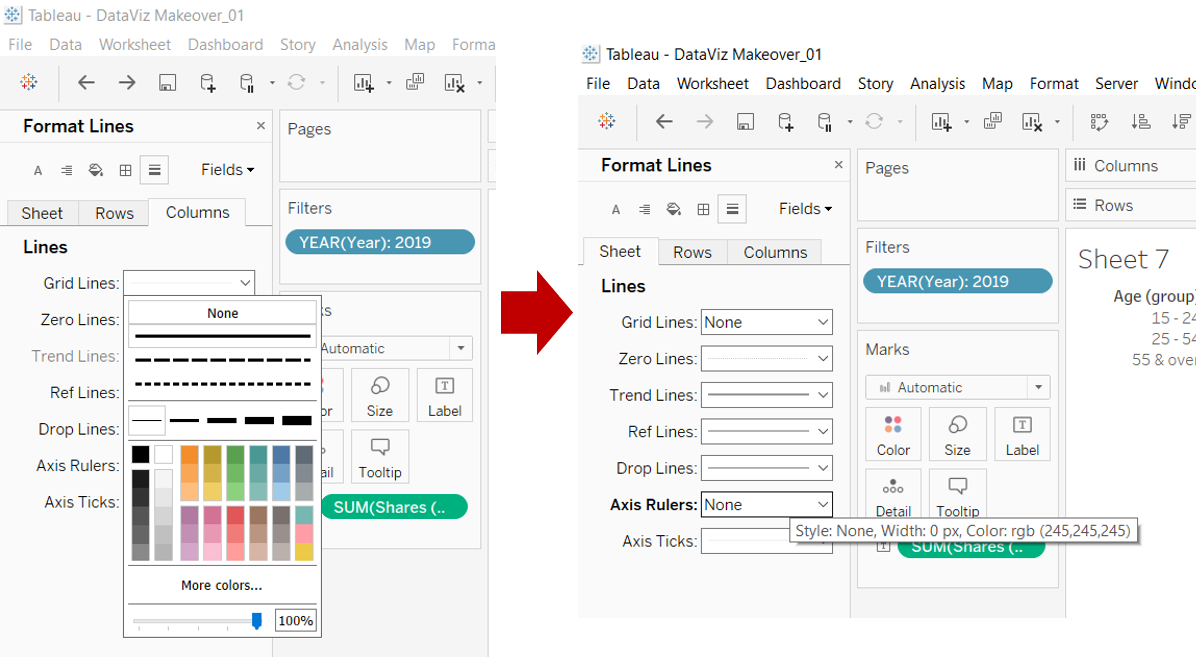Click the 100% opacity input field
1196x657 pixels.
click(295, 620)
